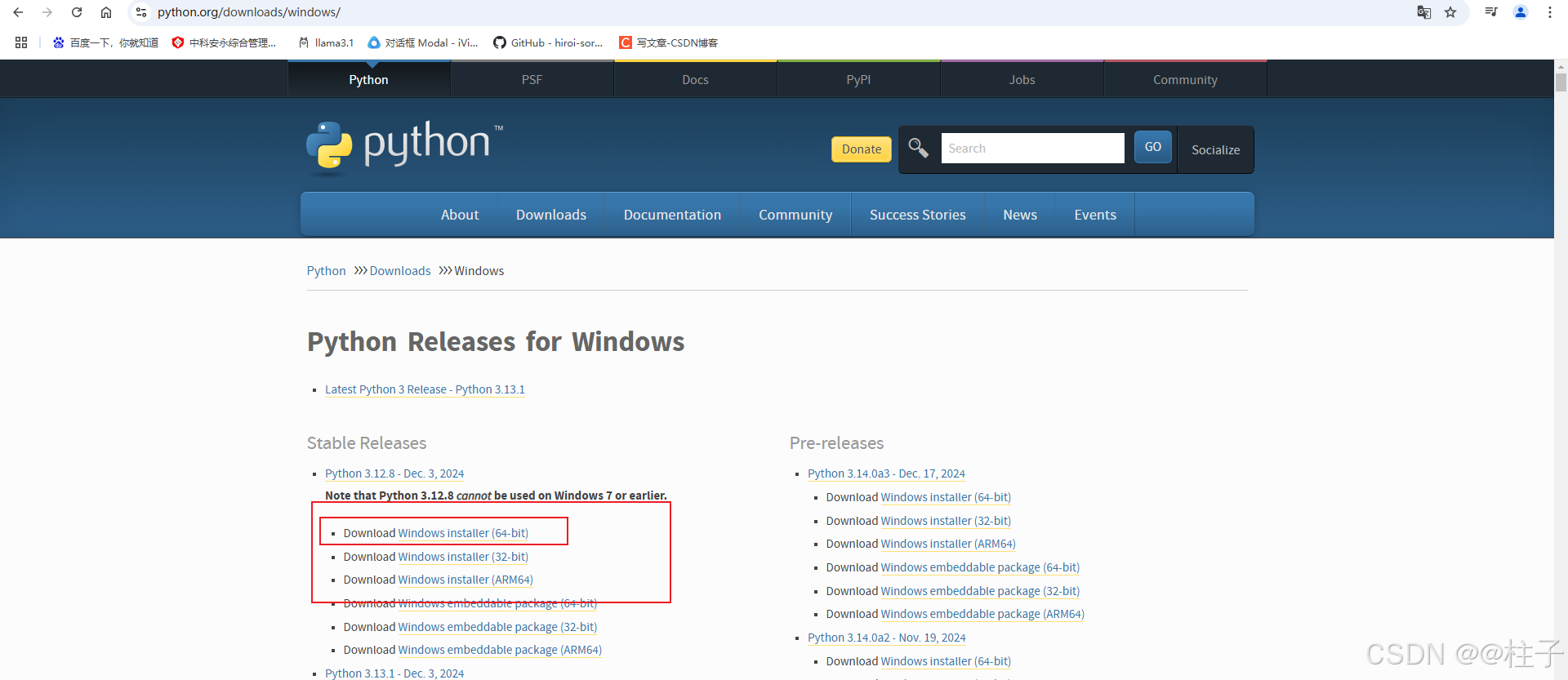Open the browser three-dot menu

1550,12
